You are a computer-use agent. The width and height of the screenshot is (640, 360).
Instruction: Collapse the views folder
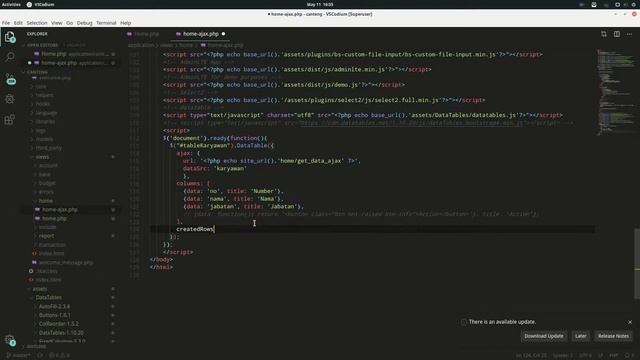(42, 157)
